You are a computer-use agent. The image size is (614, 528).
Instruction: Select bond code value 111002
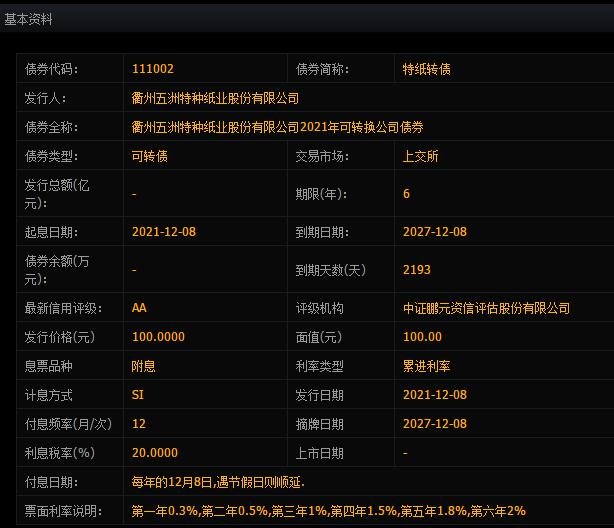[153, 69]
